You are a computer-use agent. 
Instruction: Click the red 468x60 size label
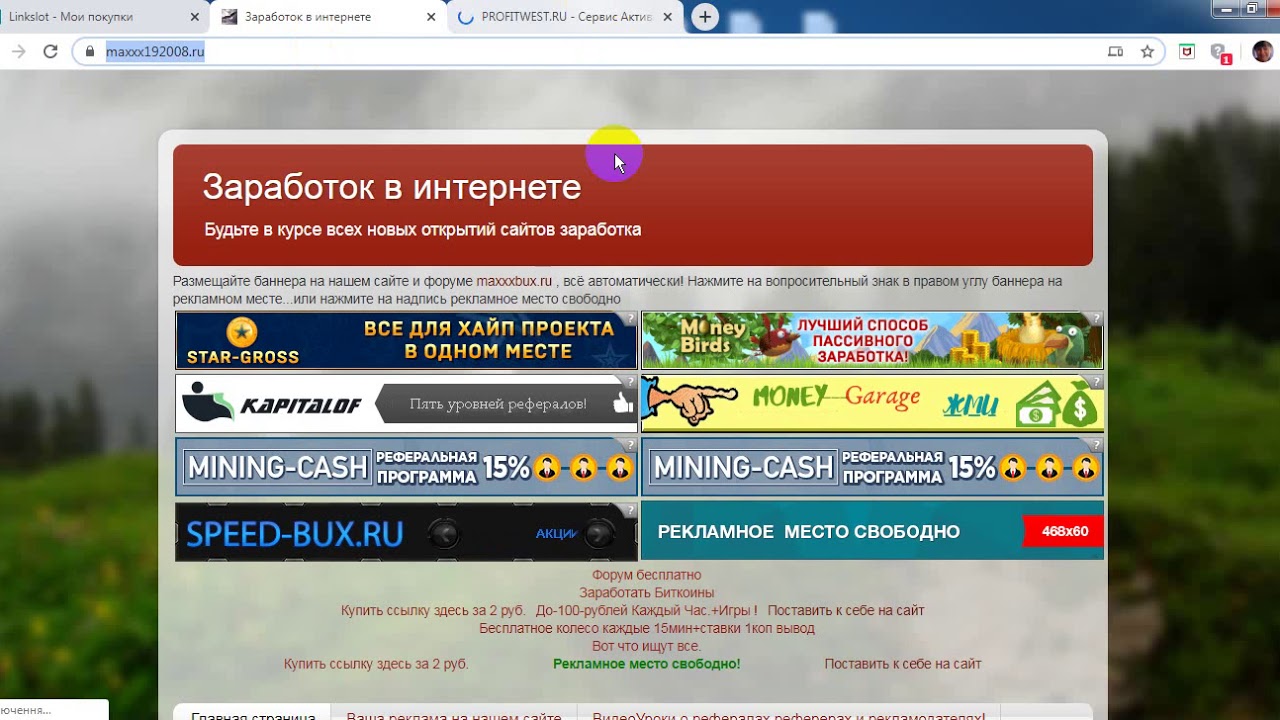point(1064,531)
